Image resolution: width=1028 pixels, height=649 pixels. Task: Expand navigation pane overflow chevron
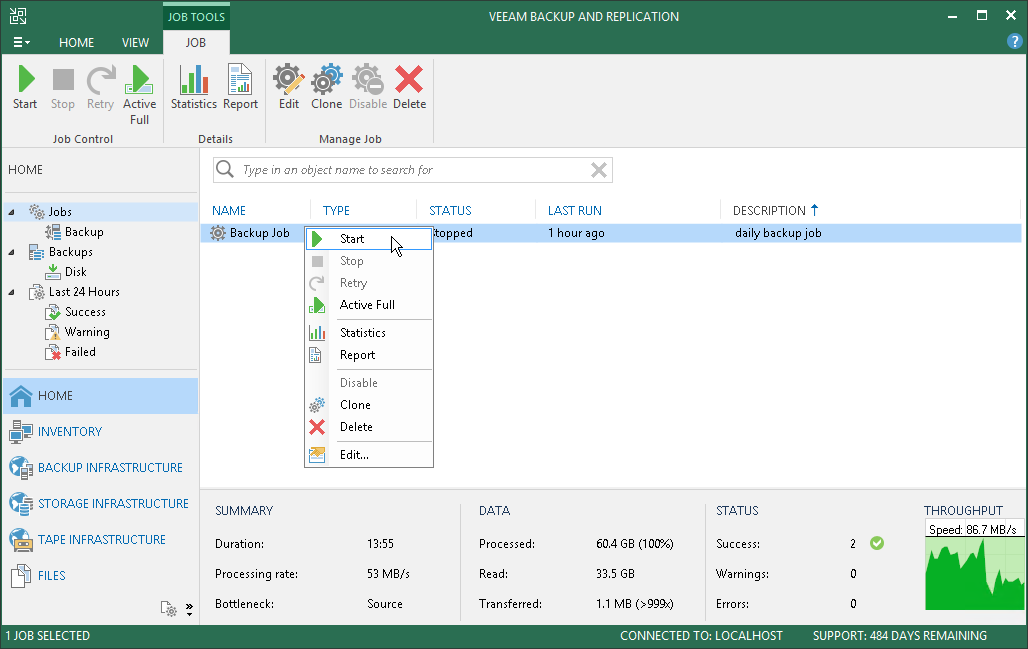[x=189, y=610]
